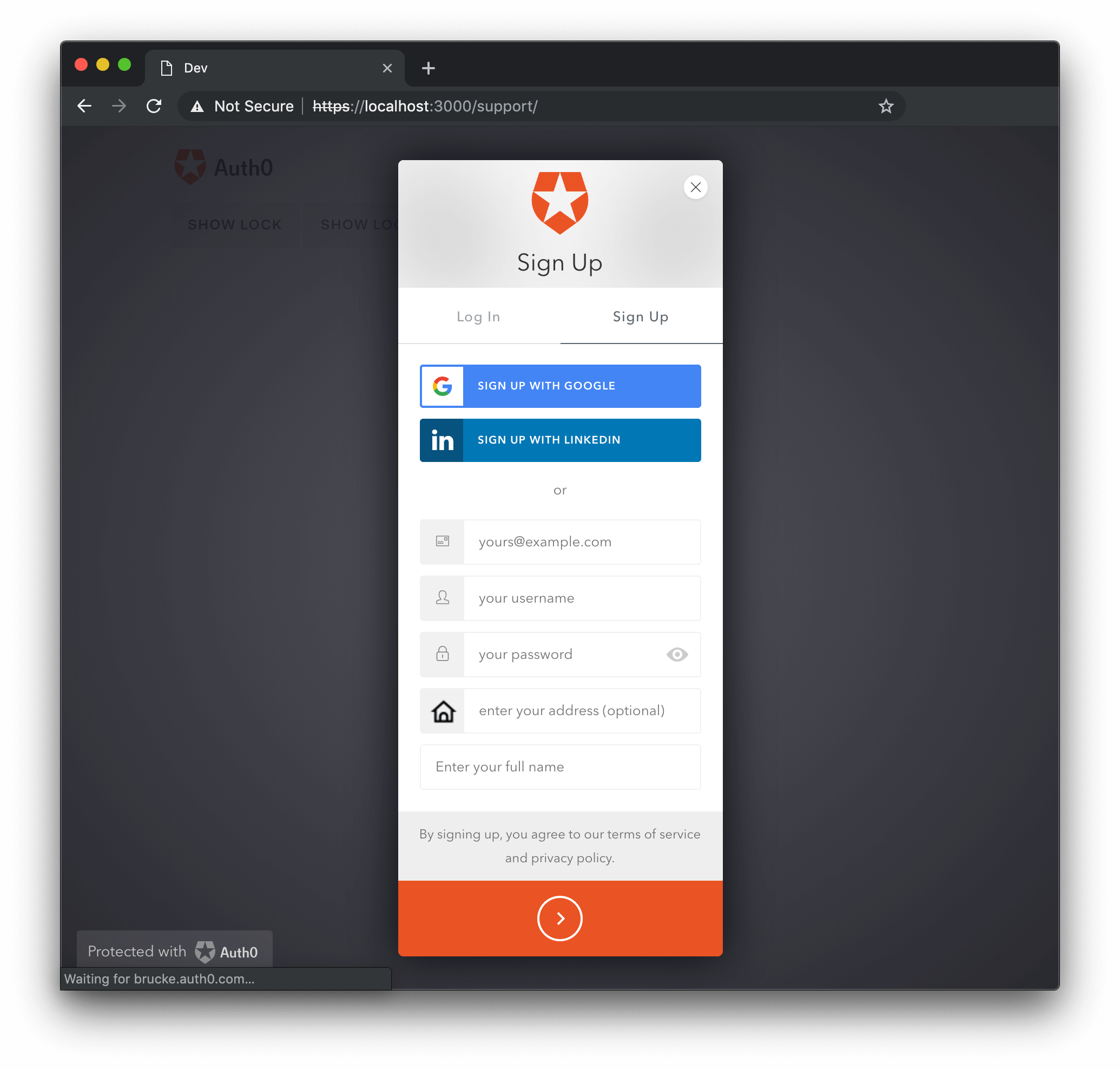Select the Sign Up tab
The width and height of the screenshot is (1120, 1070).
pyautogui.click(x=640, y=317)
